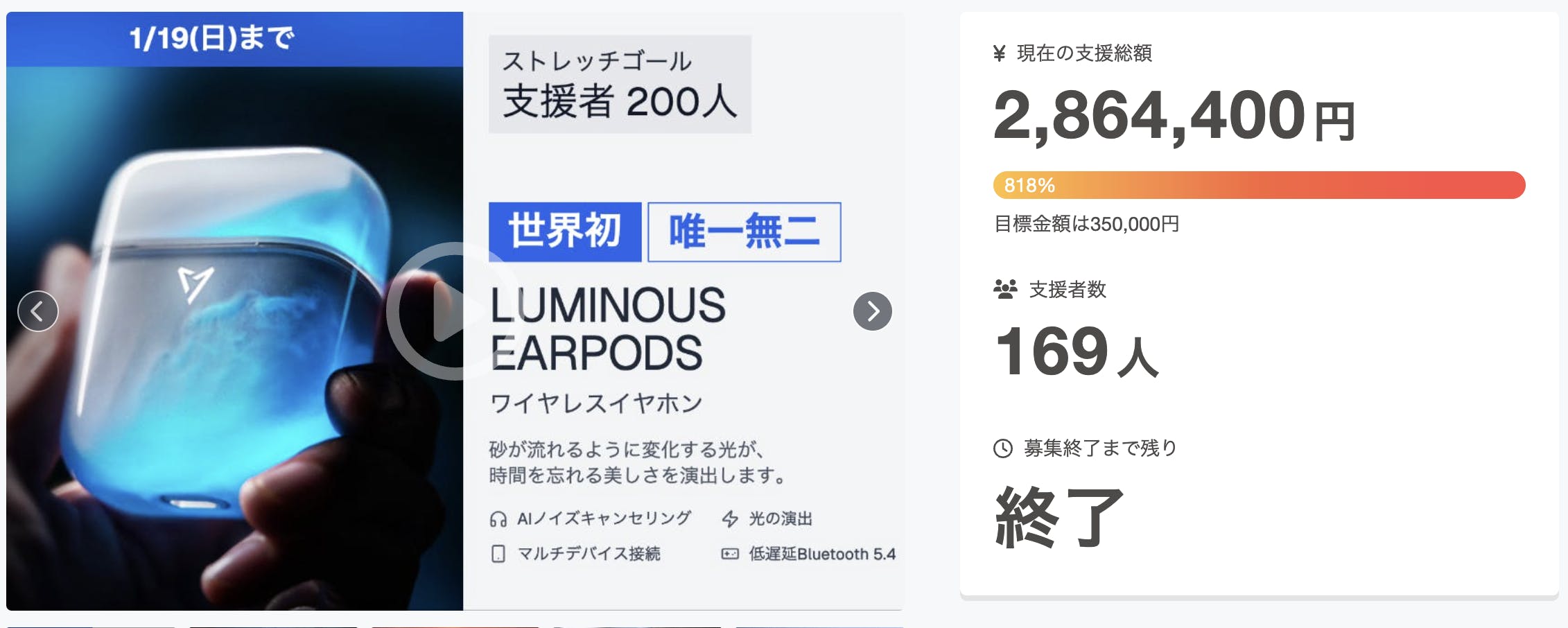Click the clock icon beside 募集終了まで残り

[1003, 448]
